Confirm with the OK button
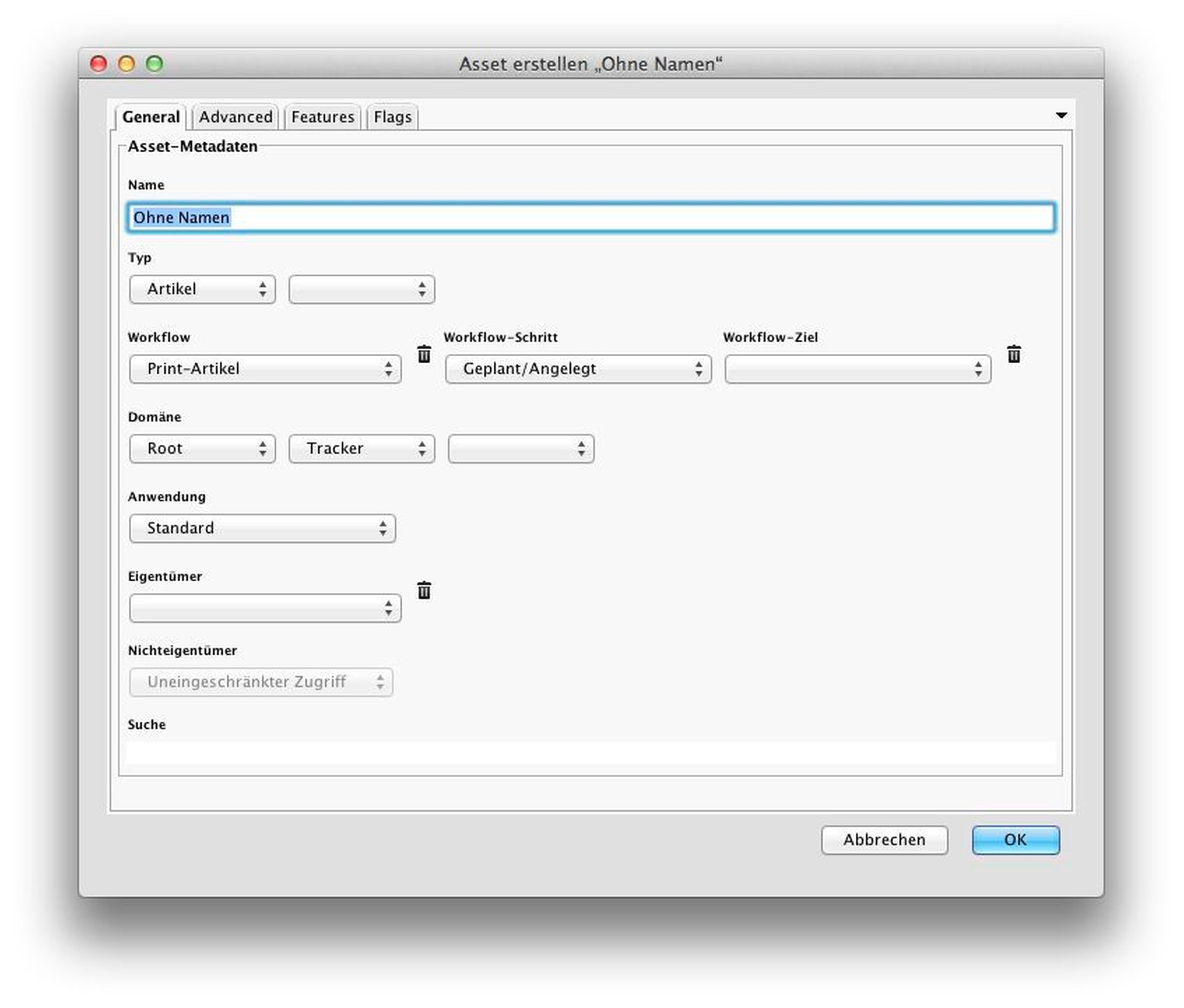The width and height of the screenshot is (1184, 1008). click(x=1015, y=840)
